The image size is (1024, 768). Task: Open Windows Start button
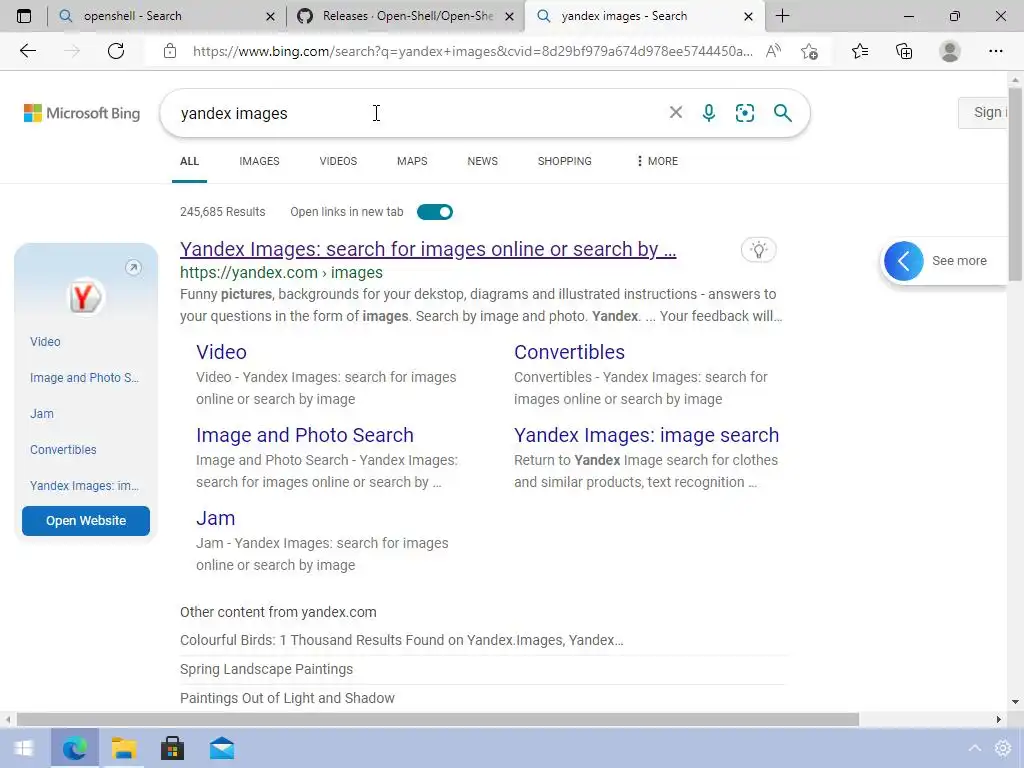(x=24, y=748)
